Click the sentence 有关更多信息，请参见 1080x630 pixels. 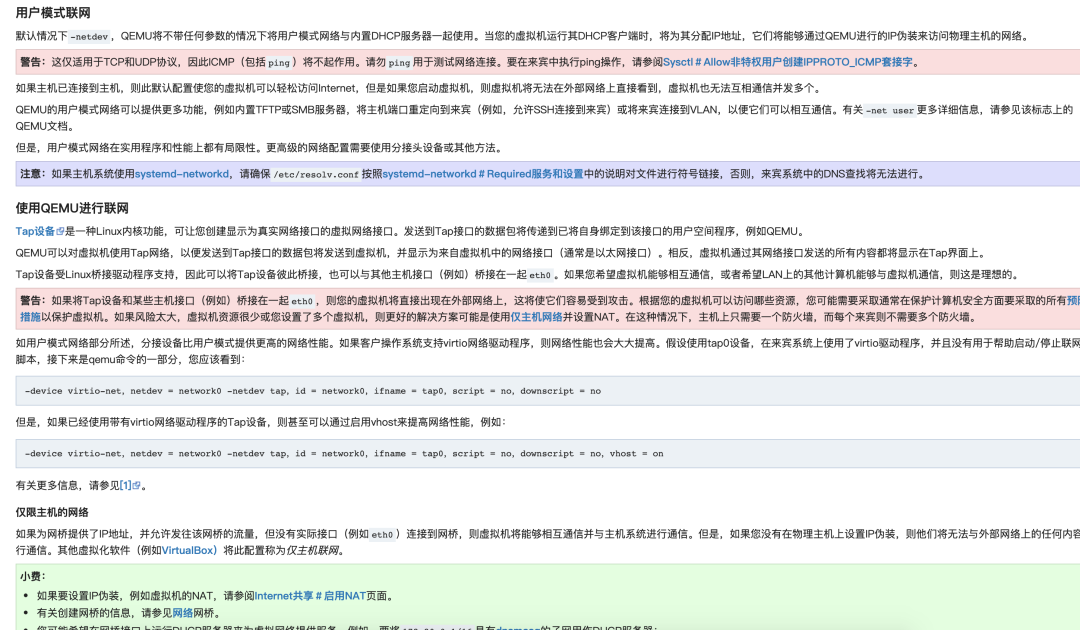[x=68, y=485]
